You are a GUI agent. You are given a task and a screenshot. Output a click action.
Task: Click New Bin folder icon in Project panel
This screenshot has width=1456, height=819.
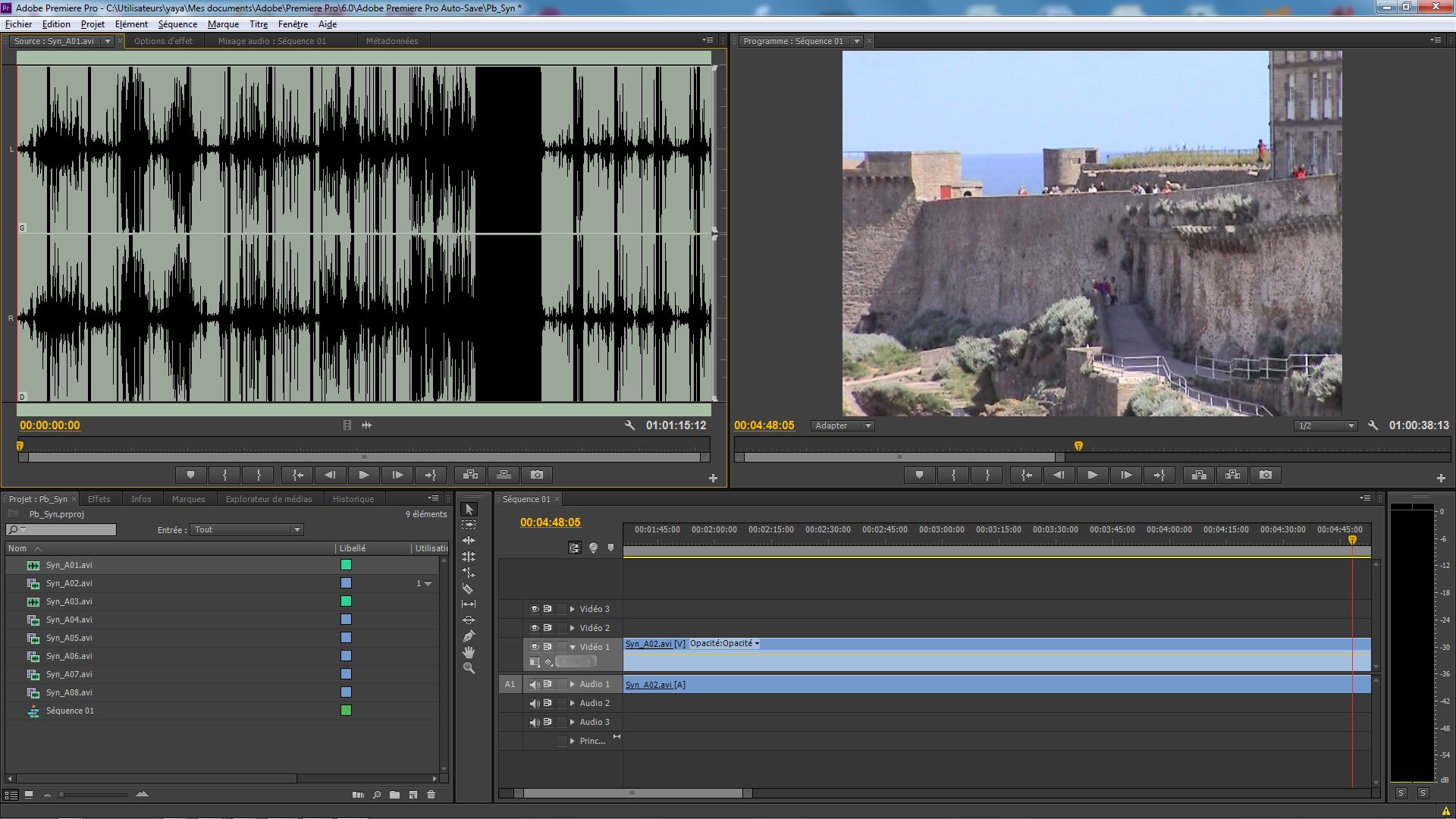[x=394, y=795]
